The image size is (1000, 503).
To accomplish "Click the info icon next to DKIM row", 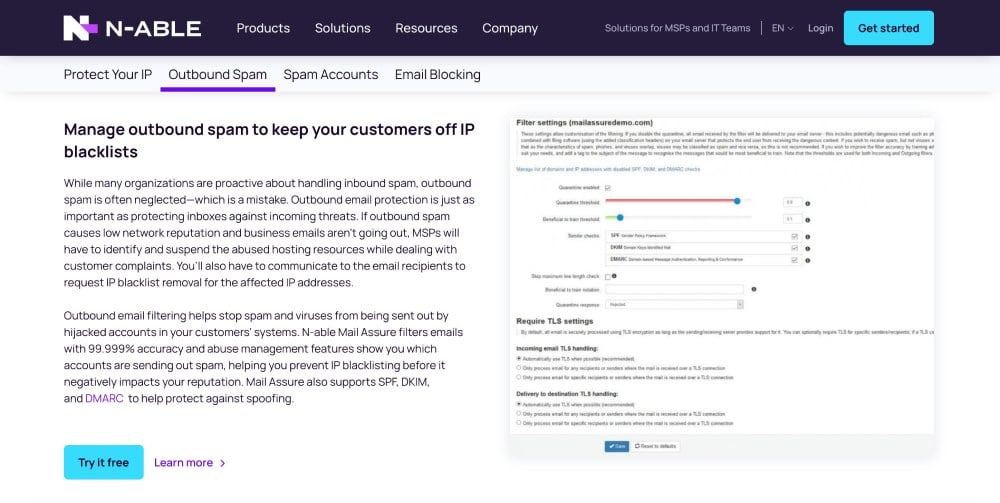I will tap(807, 249).
